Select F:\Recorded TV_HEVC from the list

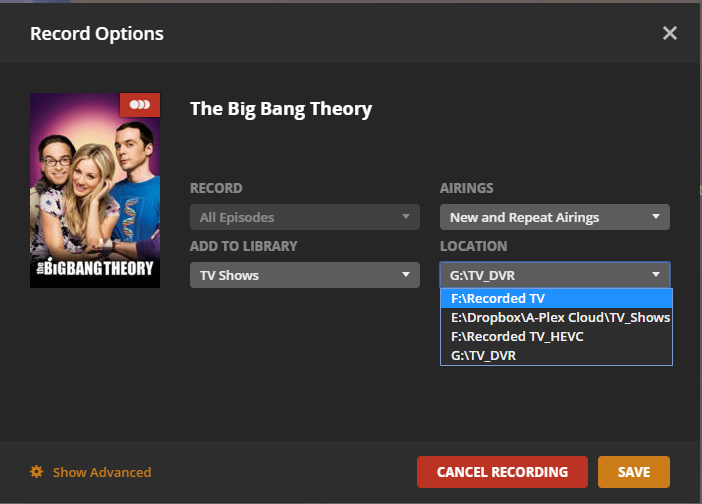click(555, 337)
